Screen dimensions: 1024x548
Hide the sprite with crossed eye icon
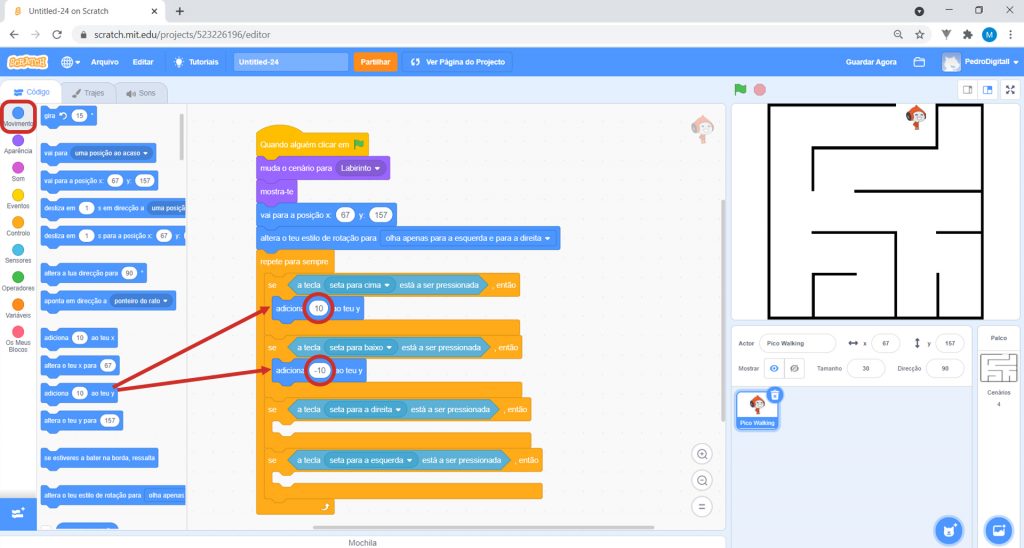tap(794, 368)
